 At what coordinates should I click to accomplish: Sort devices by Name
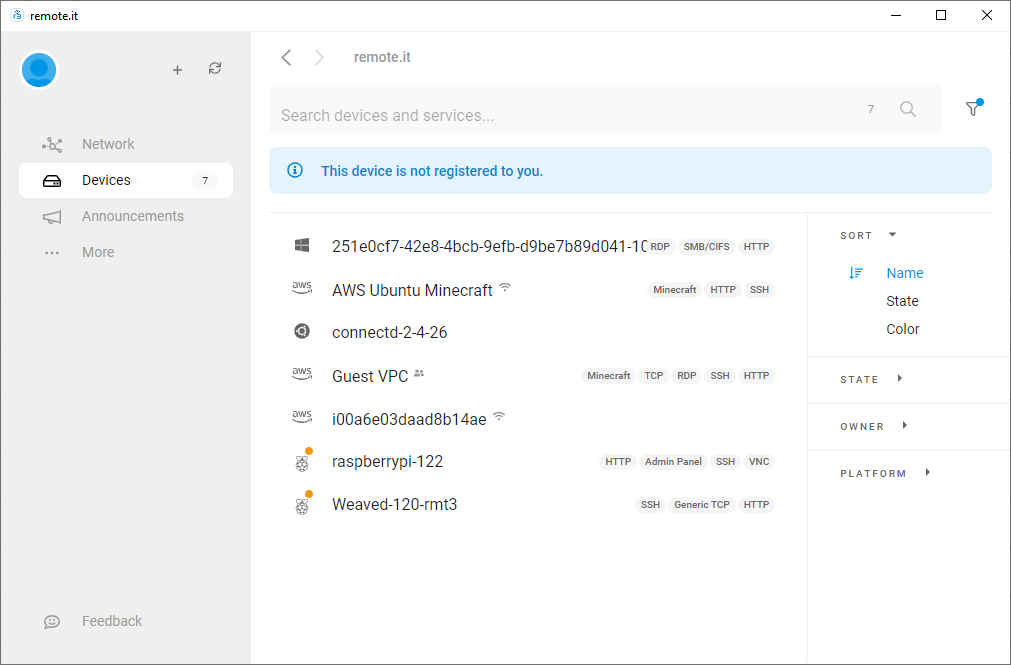905,273
